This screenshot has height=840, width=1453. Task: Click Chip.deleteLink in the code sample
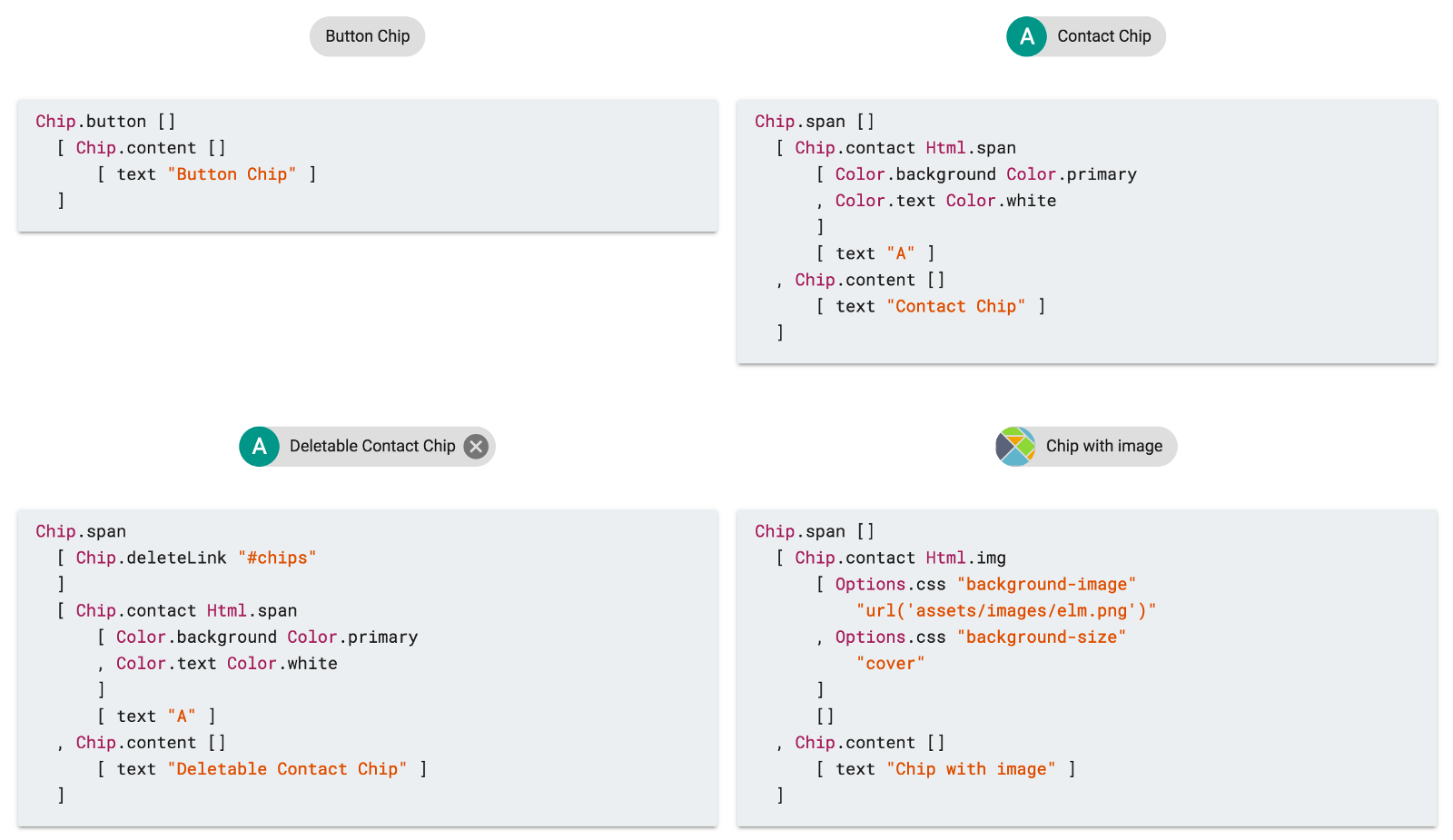click(x=151, y=558)
